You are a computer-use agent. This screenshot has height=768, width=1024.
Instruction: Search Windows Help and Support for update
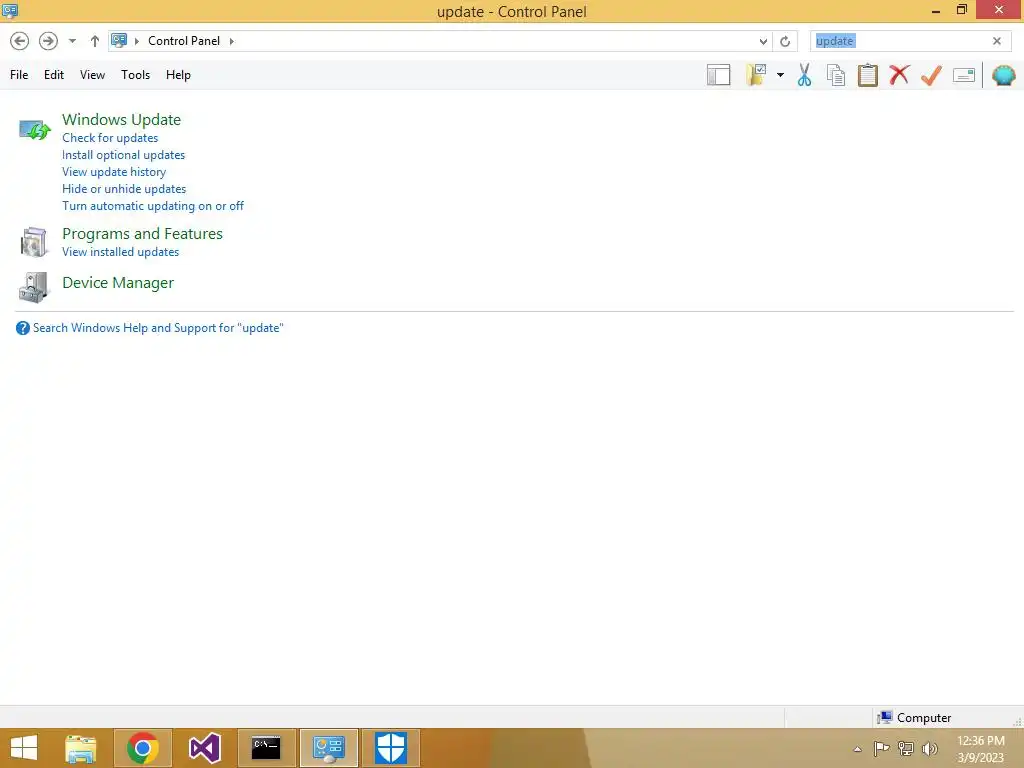click(x=158, y=328)
